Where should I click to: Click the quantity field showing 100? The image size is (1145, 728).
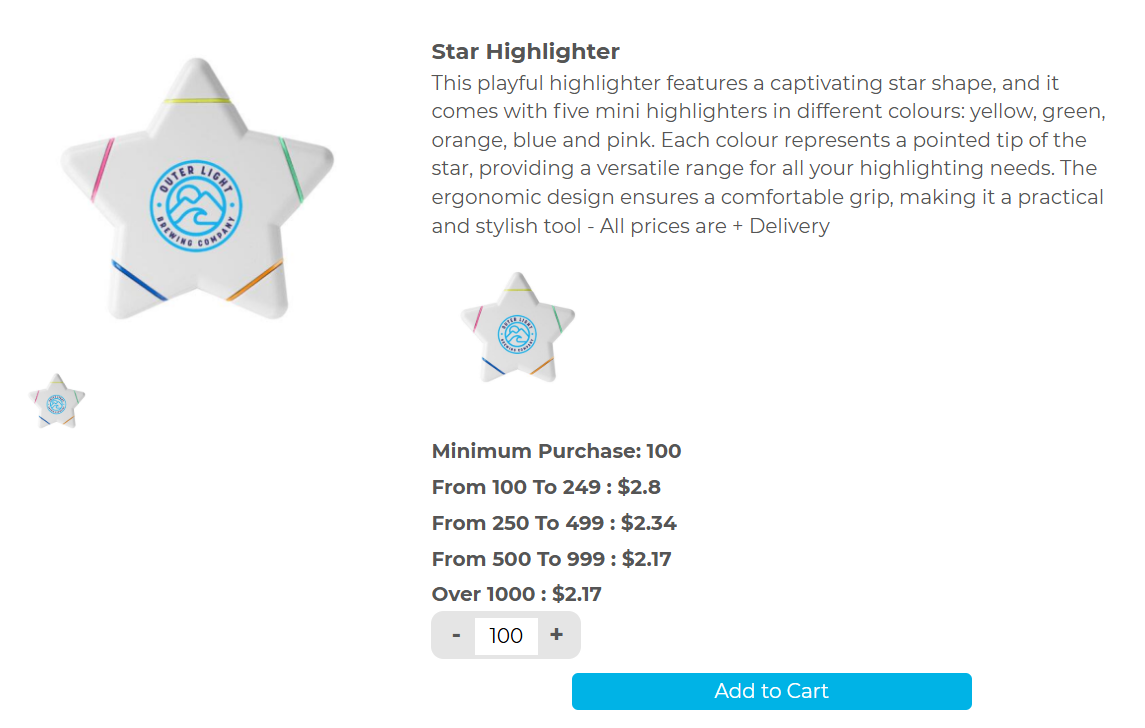506,636
